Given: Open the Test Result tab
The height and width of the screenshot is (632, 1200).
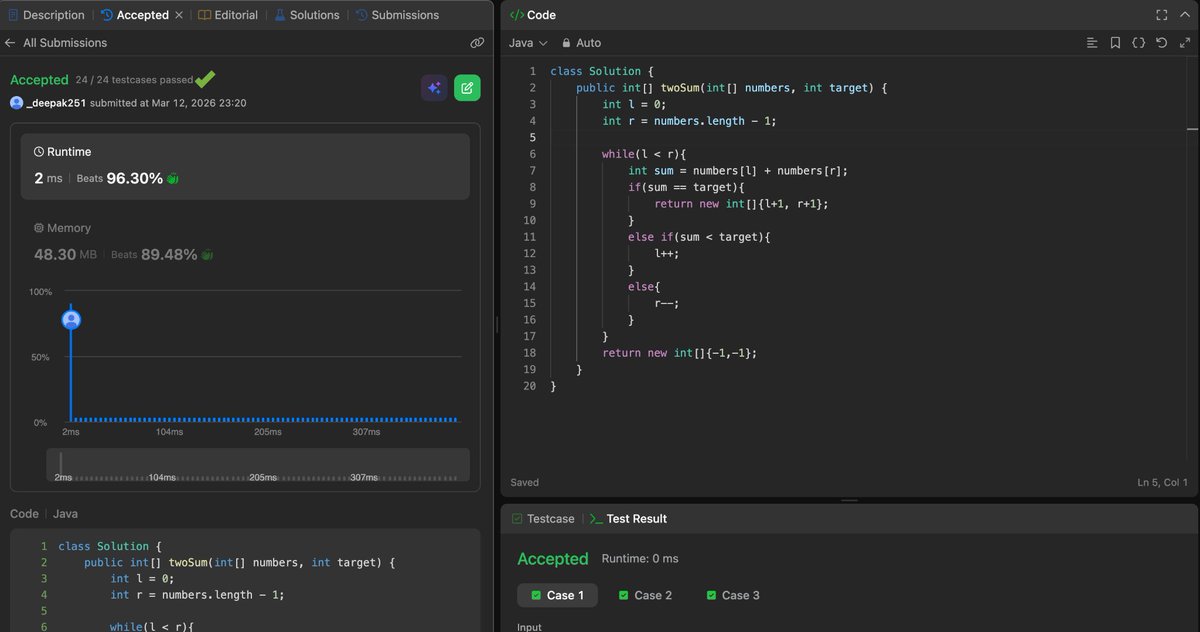Looking at the screenshot, I should click(628, 519).
